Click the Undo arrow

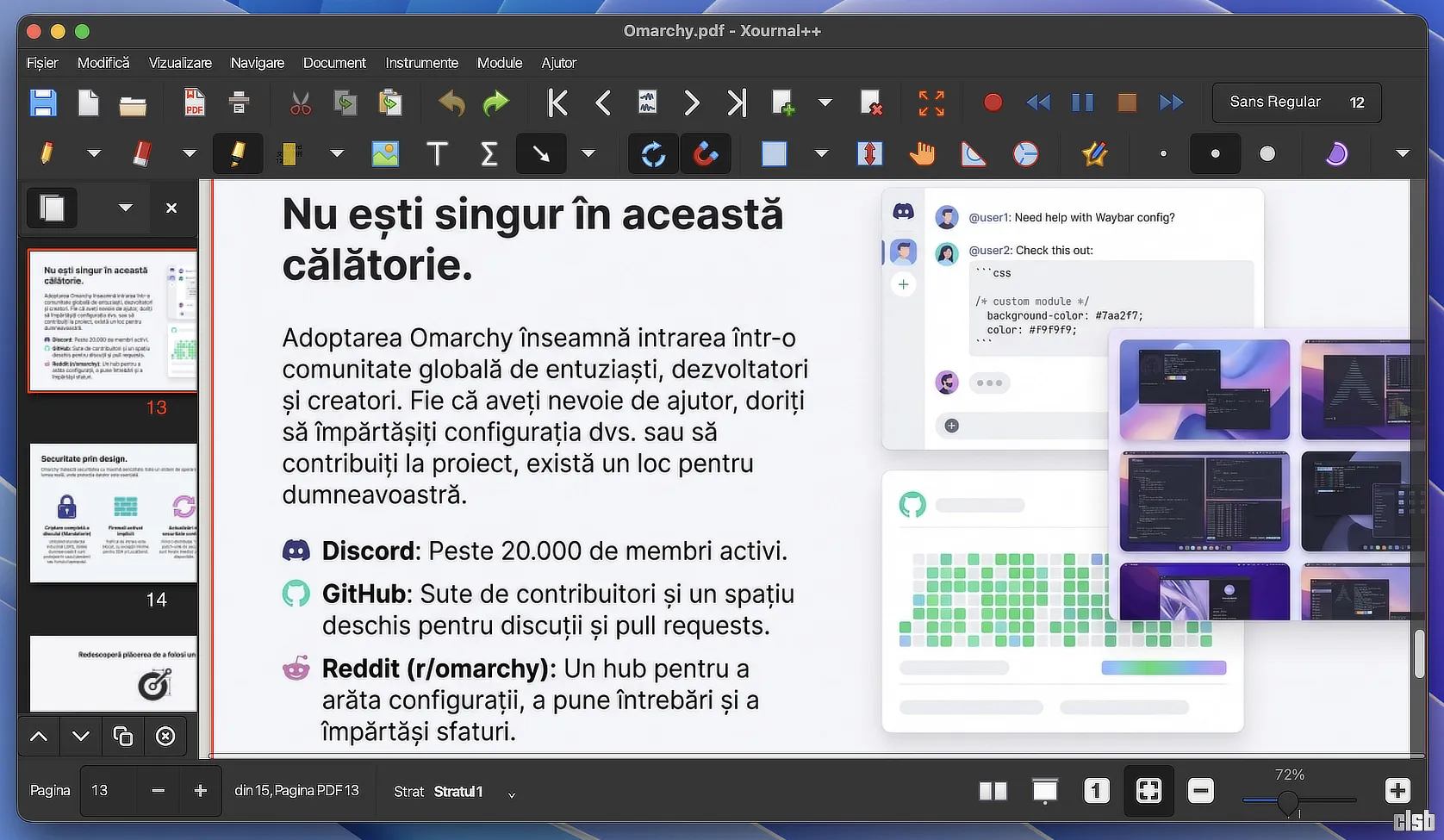pos(451,103)
